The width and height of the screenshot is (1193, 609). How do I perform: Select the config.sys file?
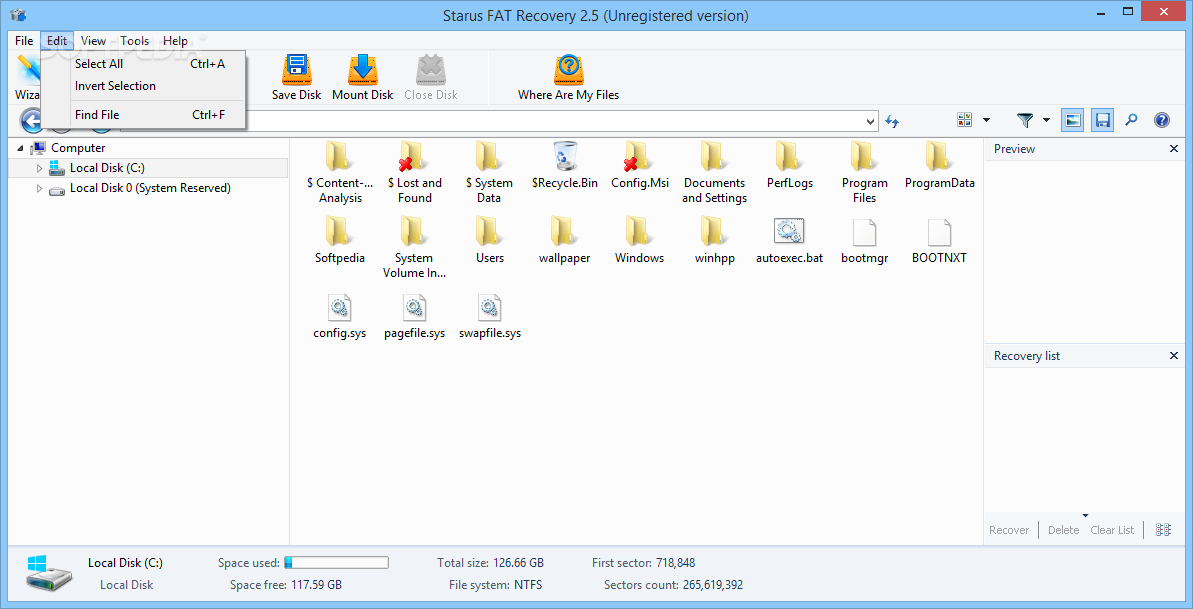[x=340, y=315]
